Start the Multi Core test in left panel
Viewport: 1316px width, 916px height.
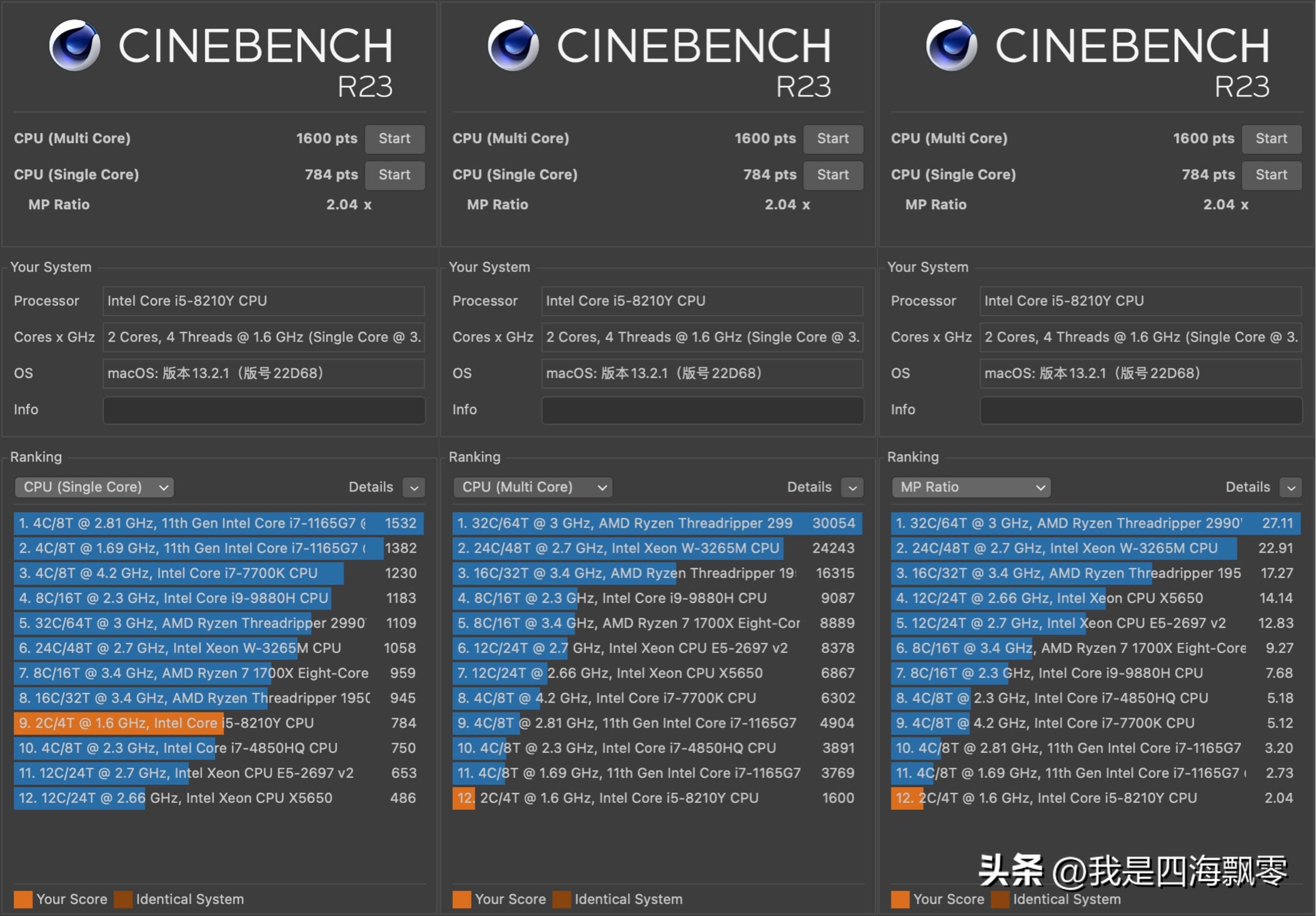pyautogui.click(x=394, y=139)
